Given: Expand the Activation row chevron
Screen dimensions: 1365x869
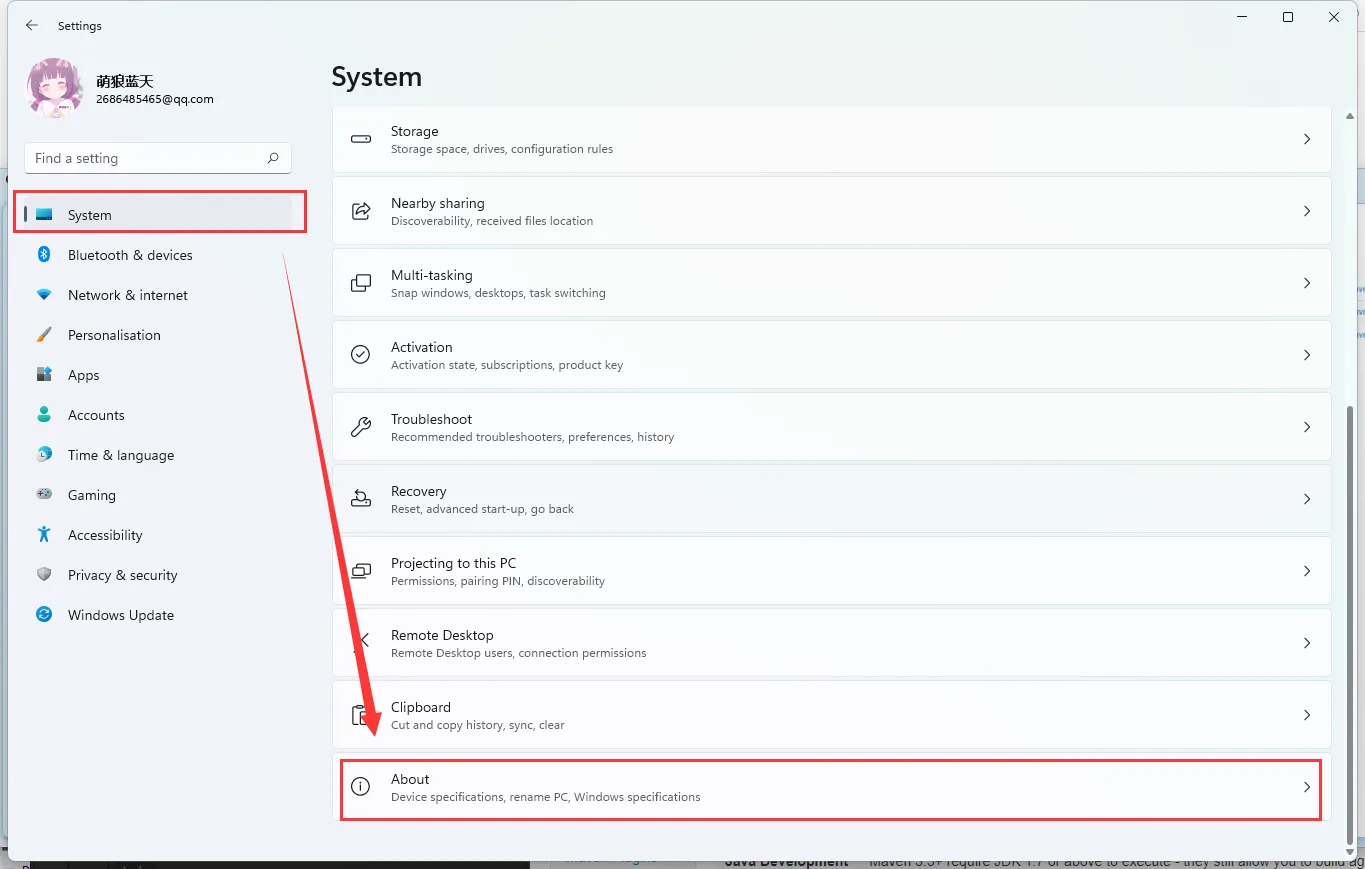Looking at the screenshot, I should point(1307,355).
